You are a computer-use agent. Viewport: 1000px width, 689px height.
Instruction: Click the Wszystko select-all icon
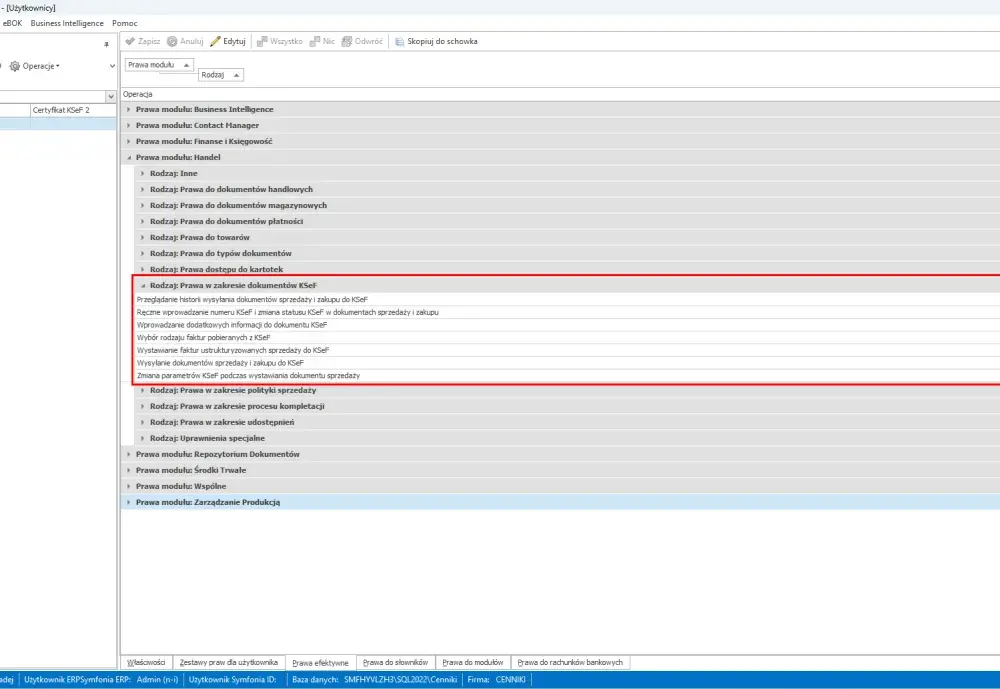[x=261, y=41]
